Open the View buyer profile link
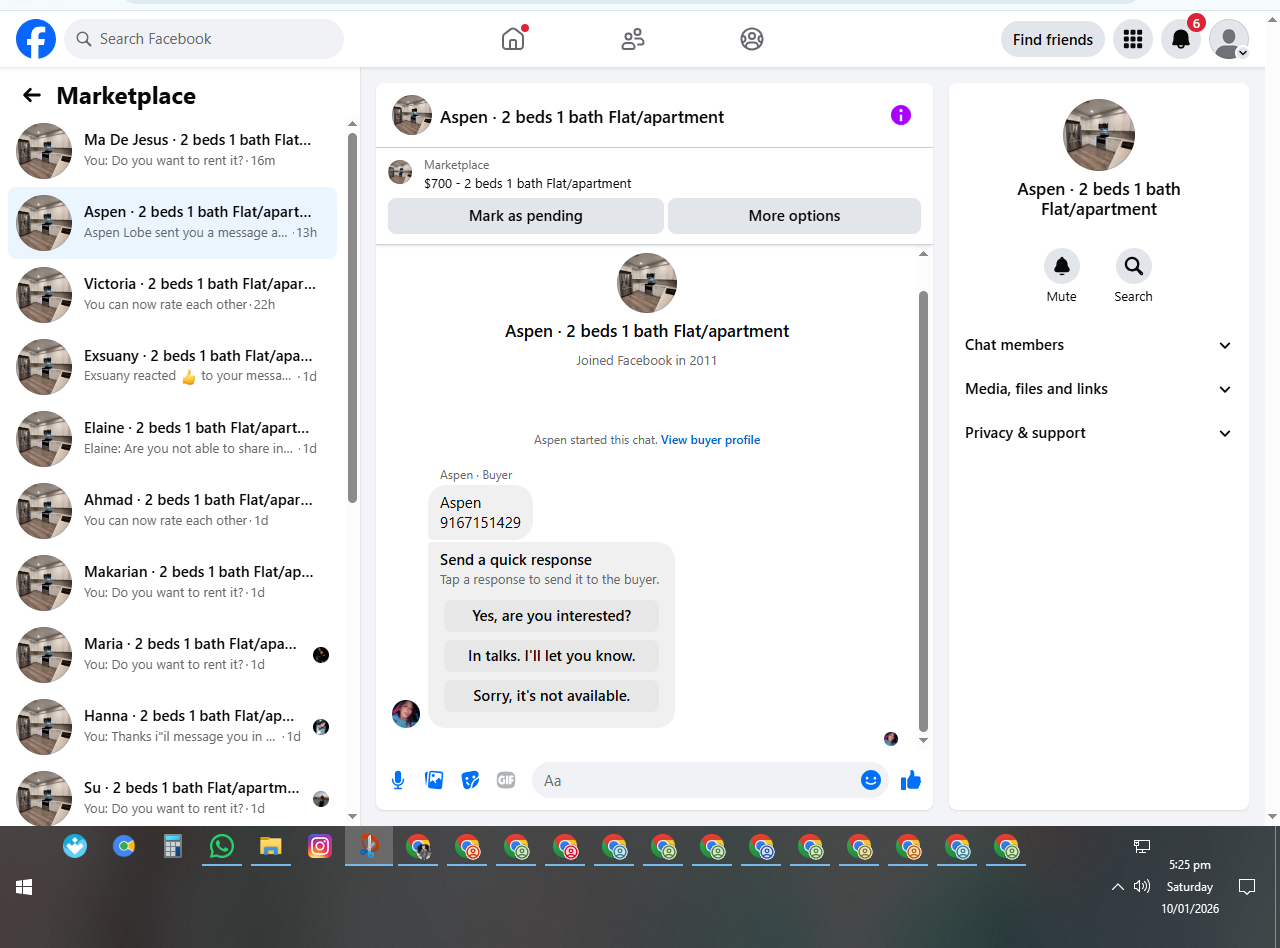Image resolution: width=1280 pixels, height=948 pixels. [x=710, y=440]
